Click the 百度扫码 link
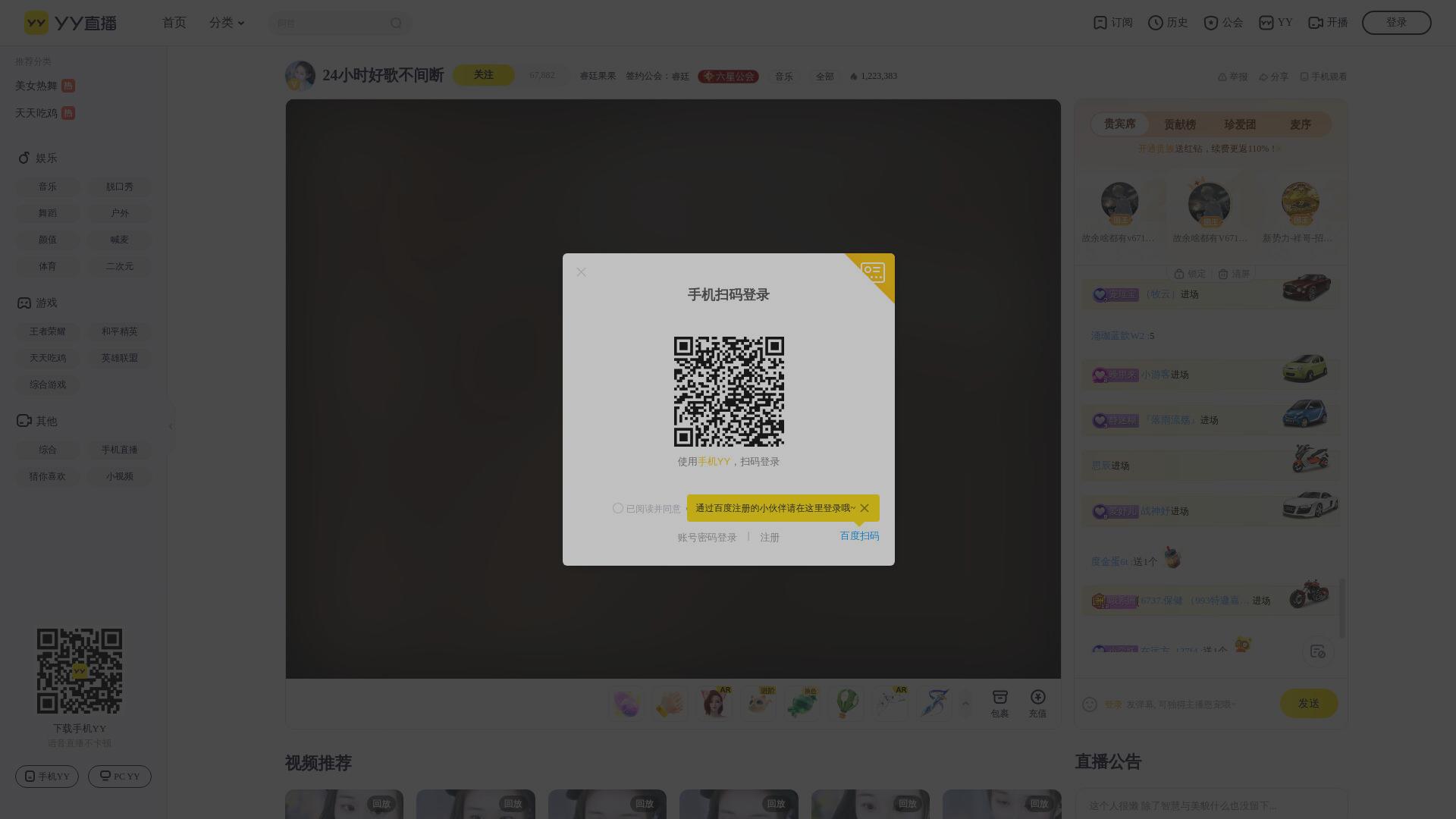Image resolution: width=1456 pixels, height=819 pixels. click(859, 536)
